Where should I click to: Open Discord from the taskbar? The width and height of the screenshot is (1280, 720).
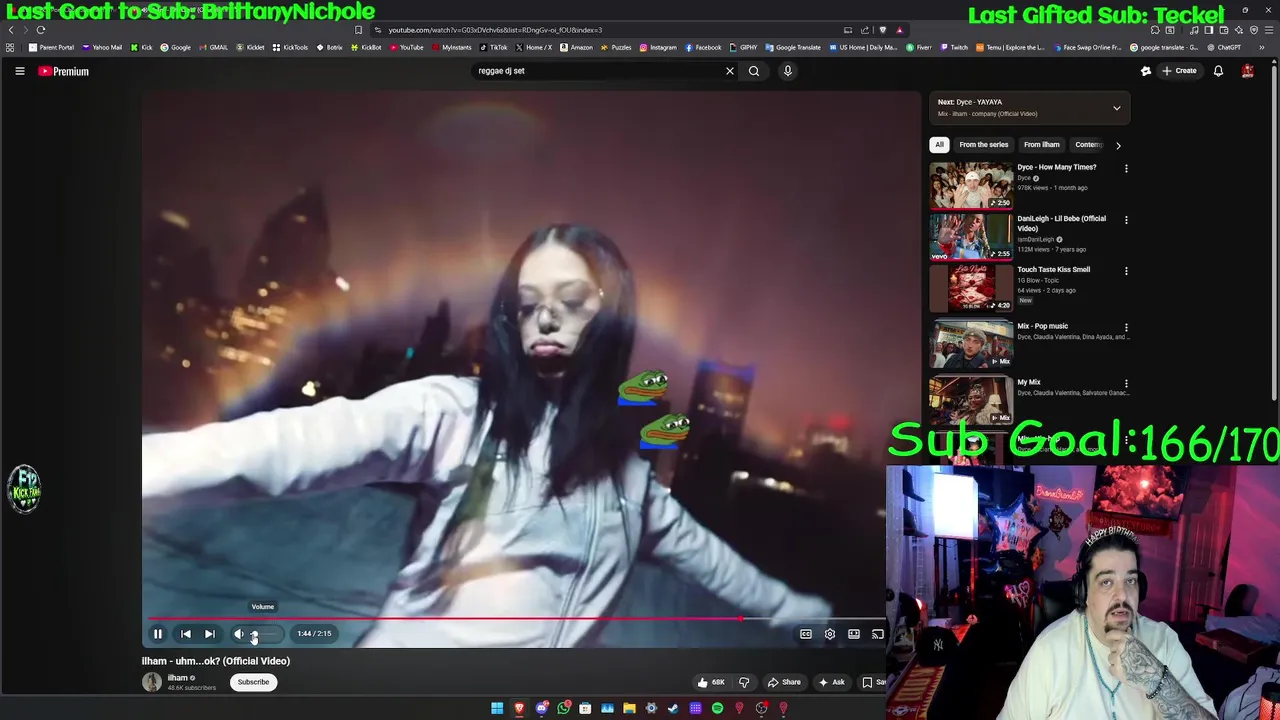click(x=541, y=708)
